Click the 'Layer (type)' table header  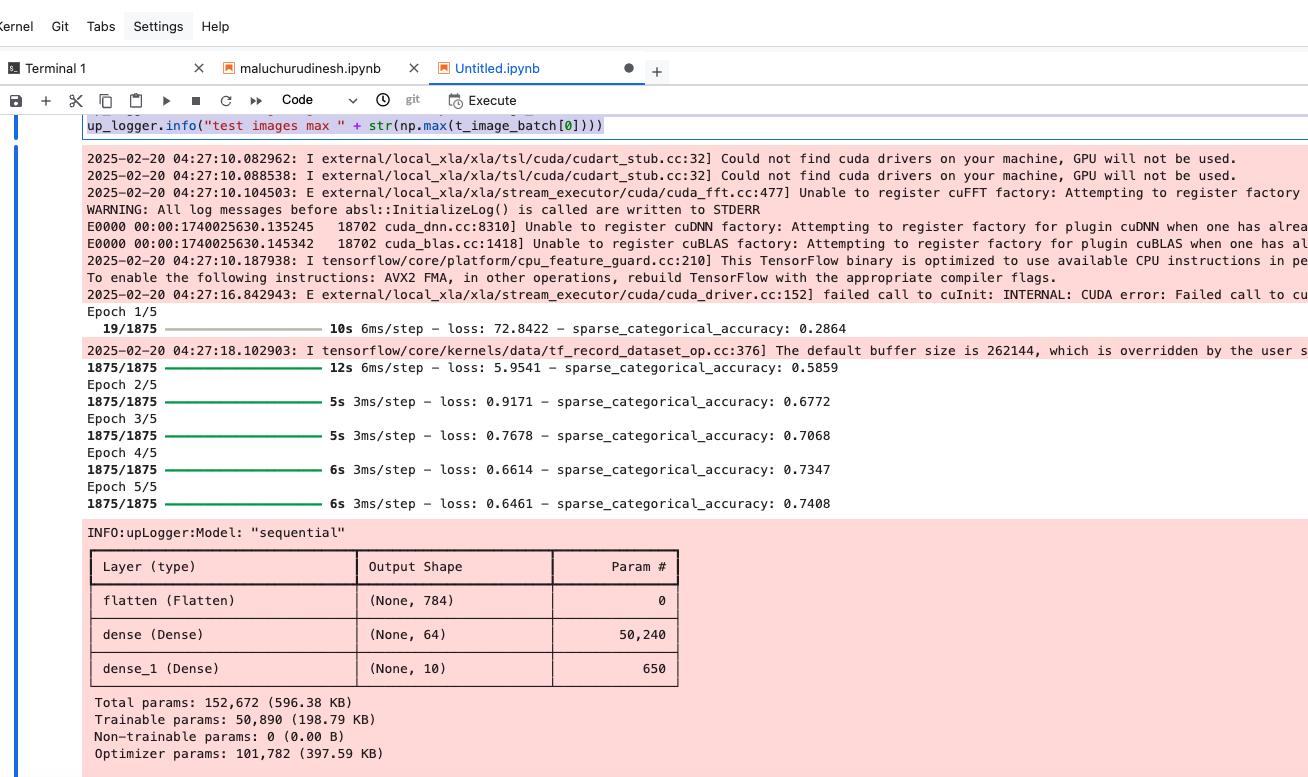[x=150, y=566]
